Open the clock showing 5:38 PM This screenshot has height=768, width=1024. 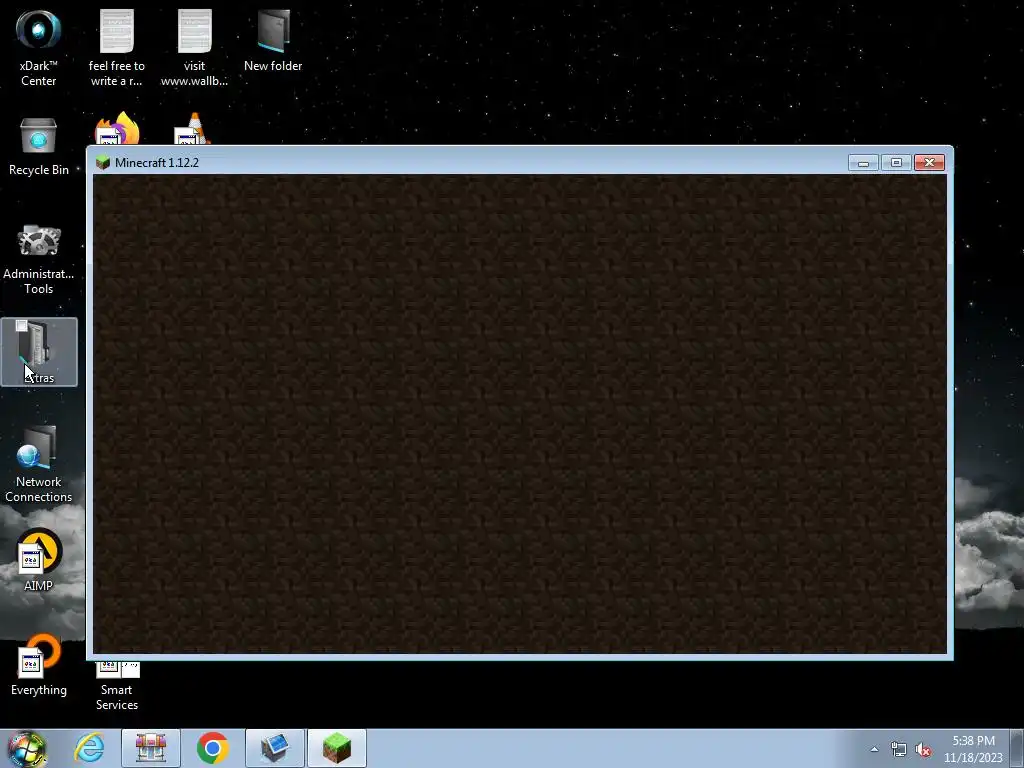(x=973, y=748)
